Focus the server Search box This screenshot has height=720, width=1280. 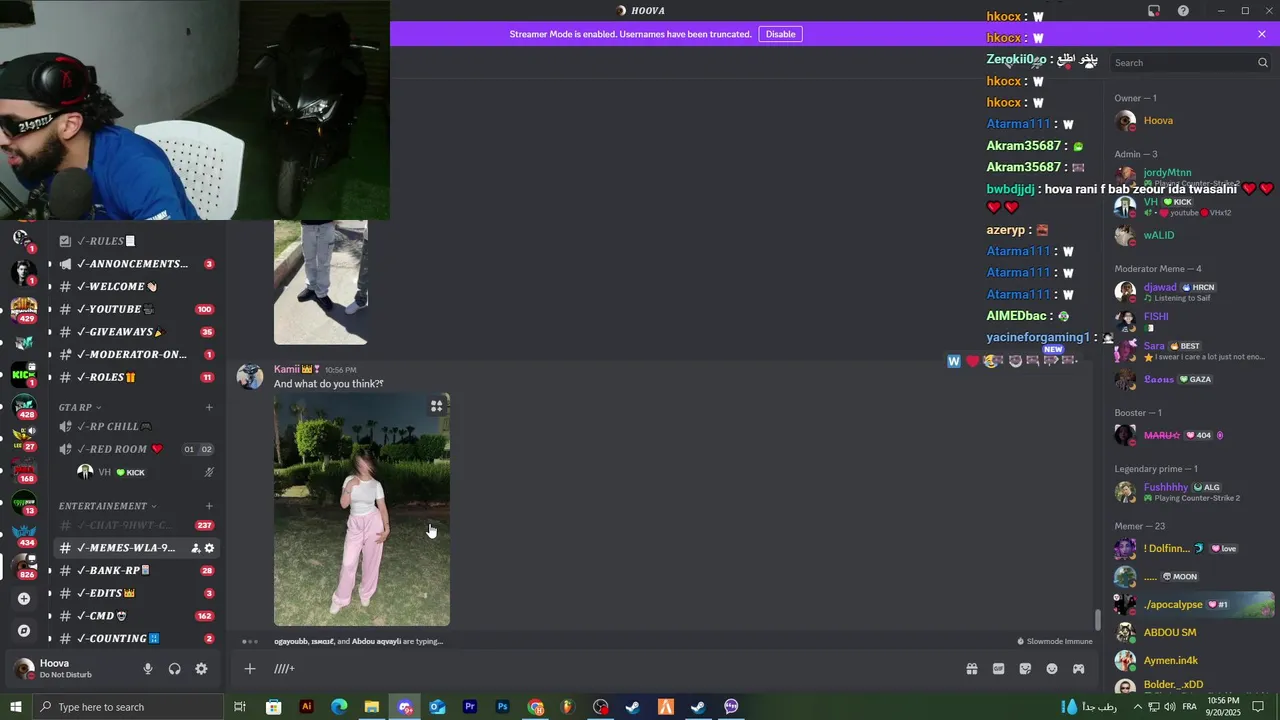(x=1191, y=63)
